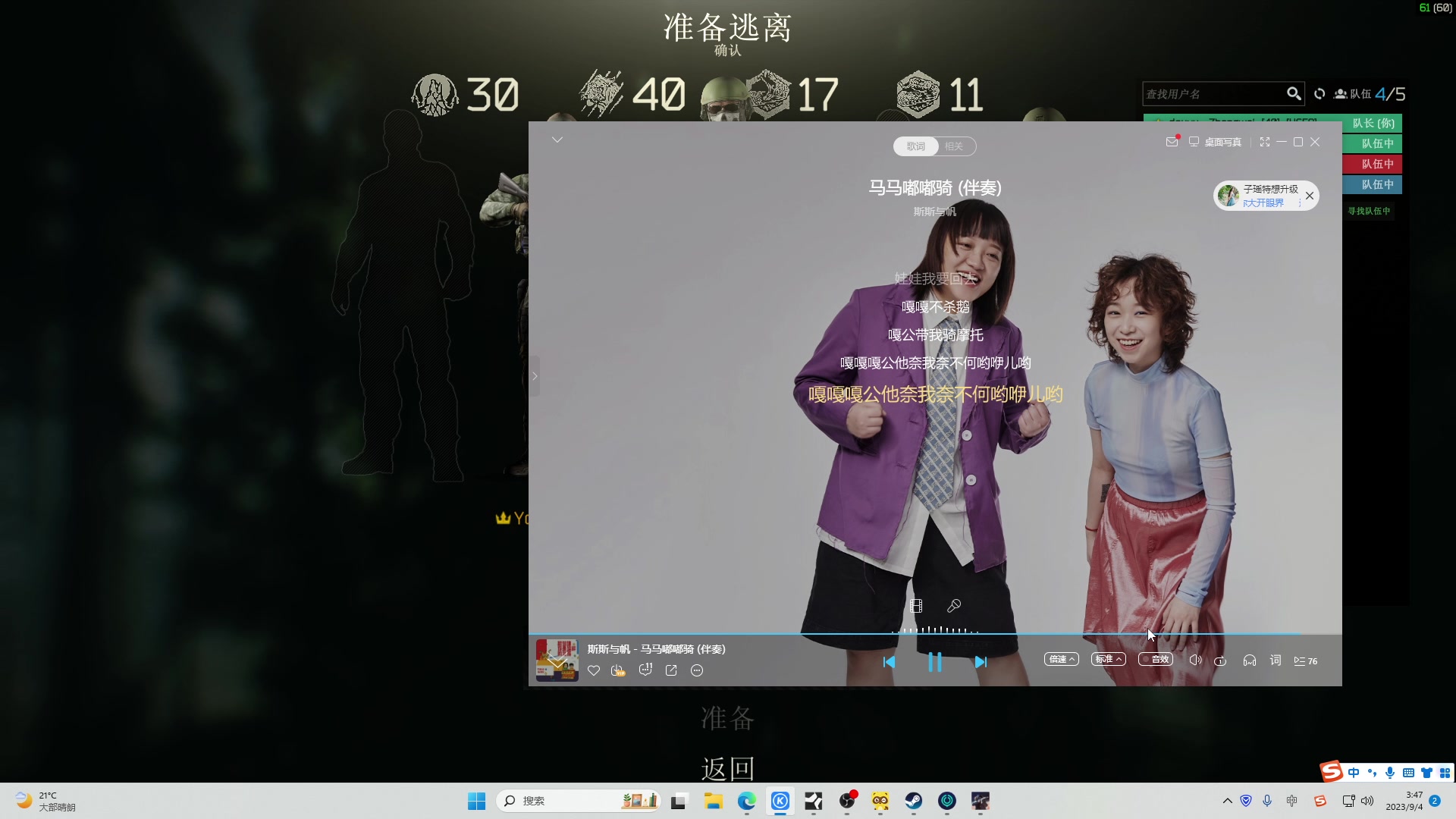Click the film strip video icon
The height and width of the screenshot is (819, 1456).
(916, 605)
